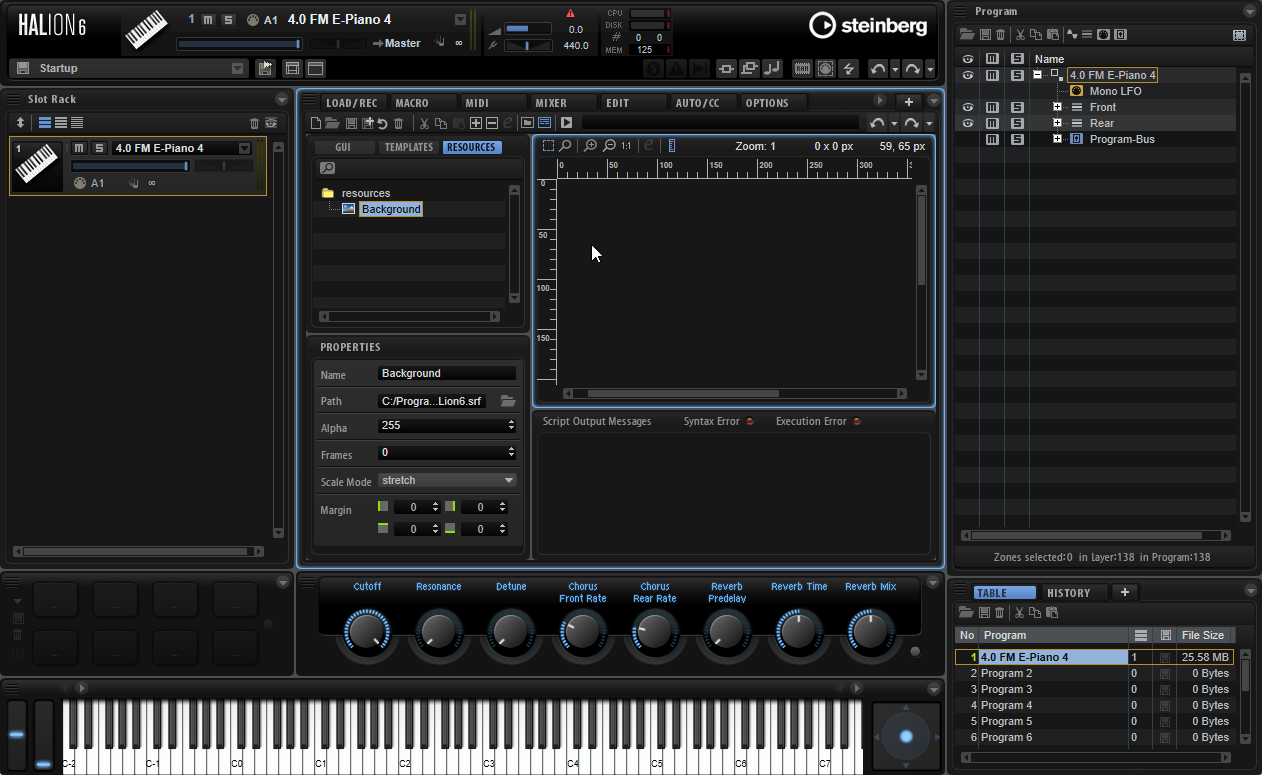Click the open folder icon in macro toolbar
The height and width of the screenshot is (775, 1262).
click(332, 123)
